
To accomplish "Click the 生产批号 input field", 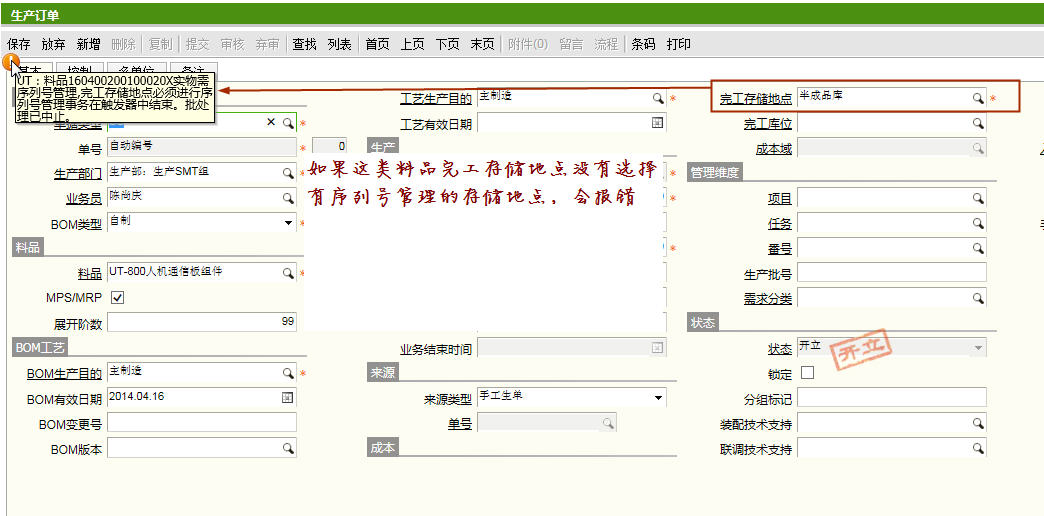I will pos(891,273).
